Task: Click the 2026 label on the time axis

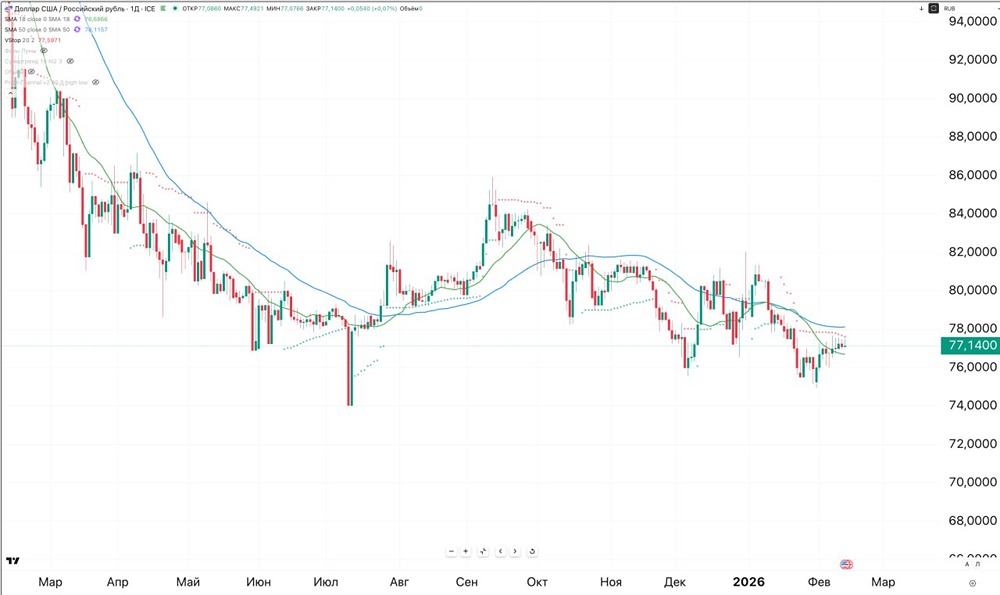Action: tap(748, 582)
